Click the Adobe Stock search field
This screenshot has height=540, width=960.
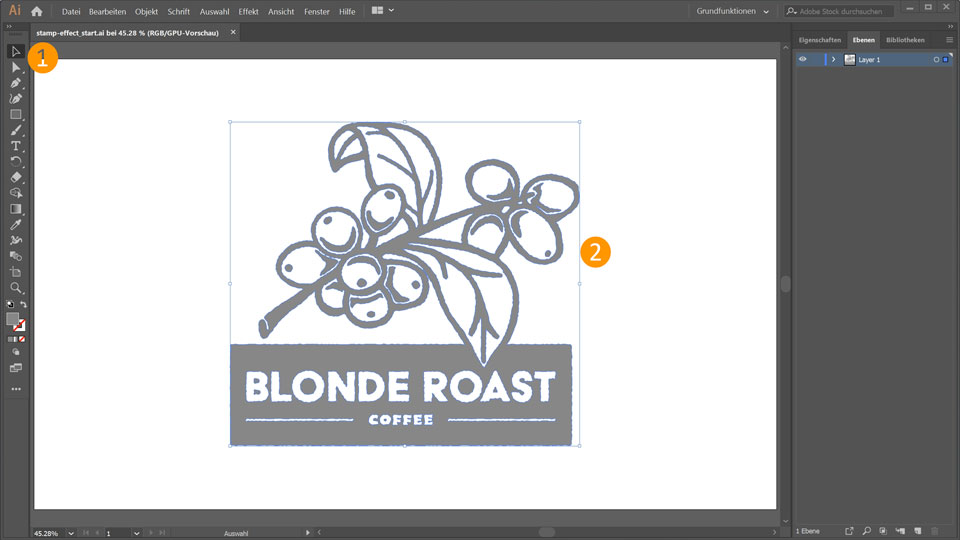(x=840, y=11)
